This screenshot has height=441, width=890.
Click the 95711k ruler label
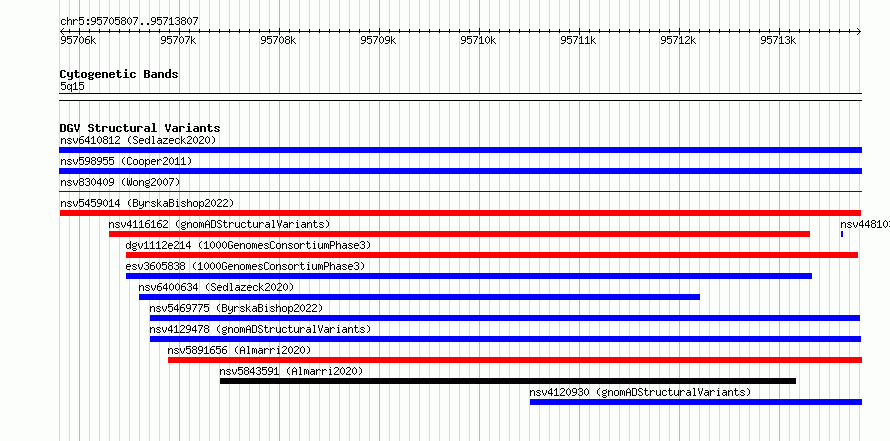click(x=578, y=40)
